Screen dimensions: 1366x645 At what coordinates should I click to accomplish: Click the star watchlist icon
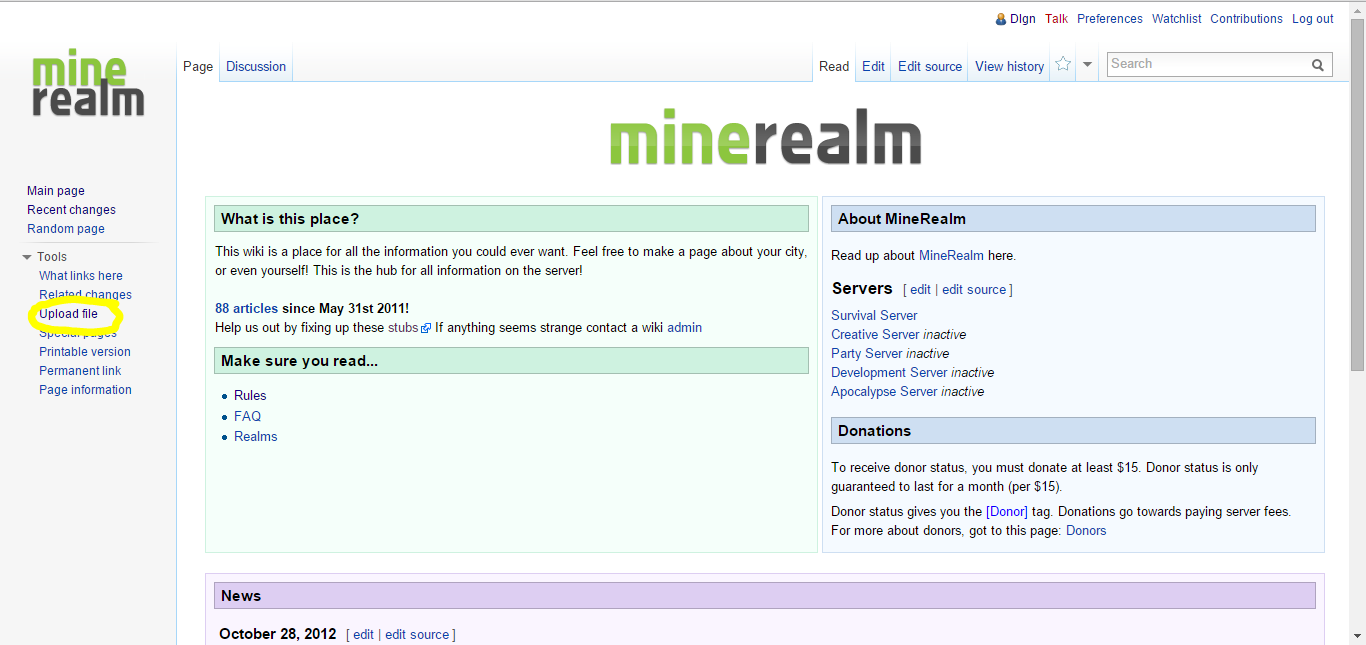(x=1063, y=64)
